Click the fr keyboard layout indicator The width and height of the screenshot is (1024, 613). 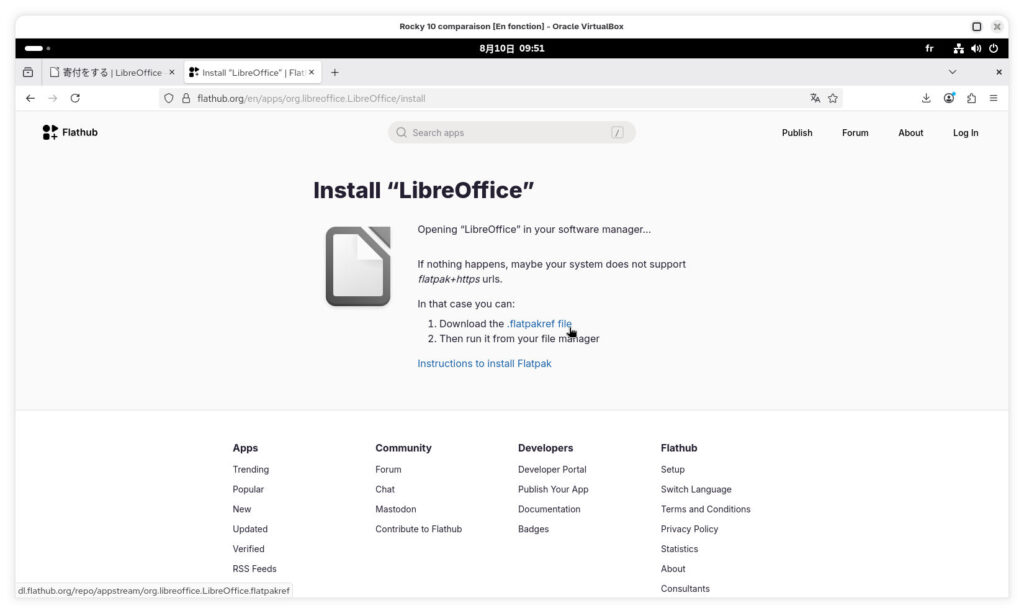[x=929, y=48]
